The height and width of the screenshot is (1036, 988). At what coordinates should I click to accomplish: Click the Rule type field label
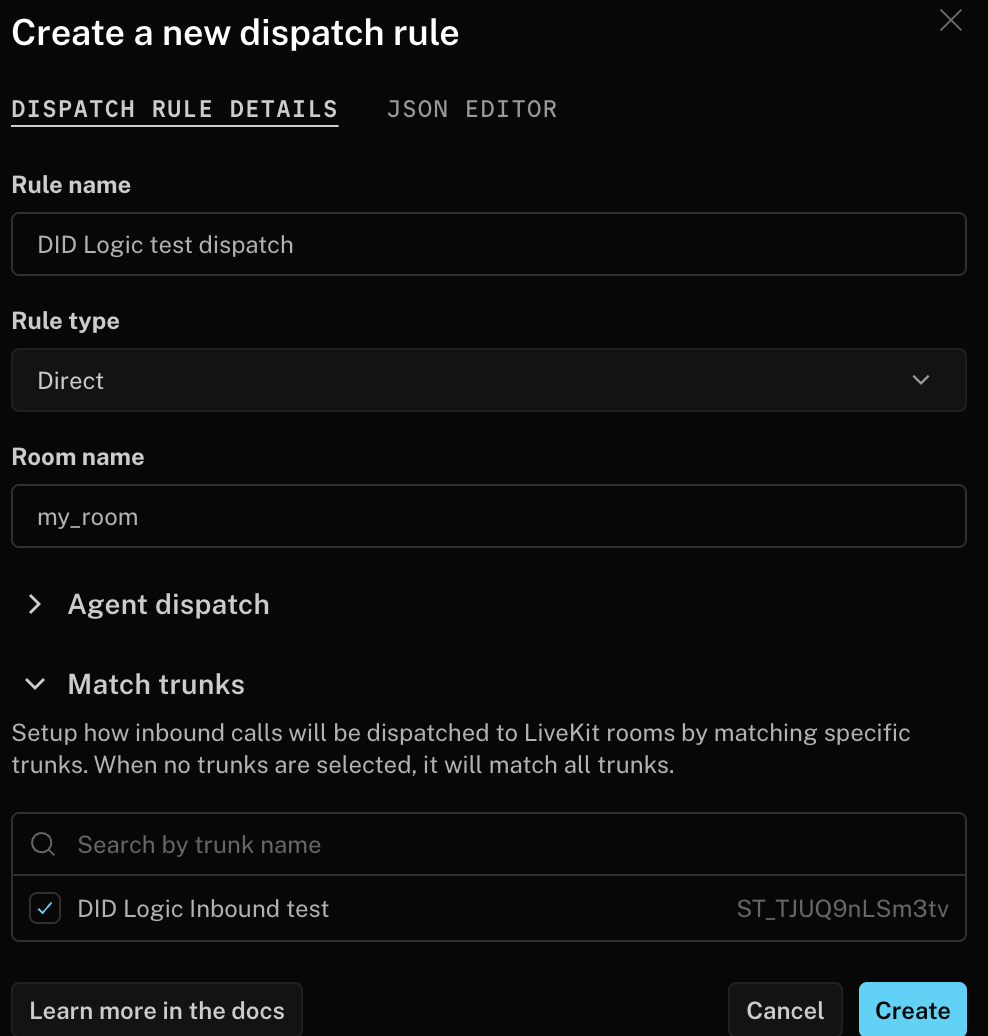coord(65,321)
